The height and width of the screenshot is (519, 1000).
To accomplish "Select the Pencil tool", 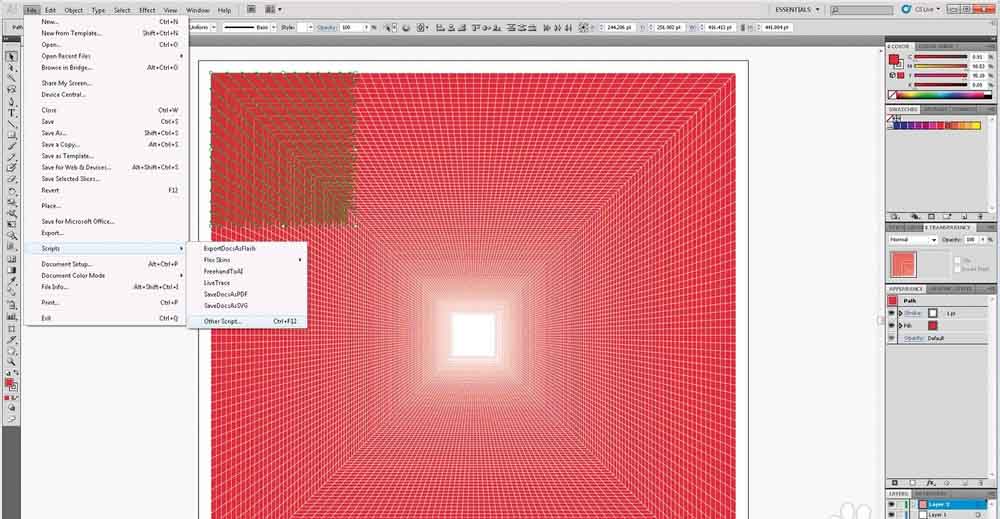I will click(x=11, y=157).
